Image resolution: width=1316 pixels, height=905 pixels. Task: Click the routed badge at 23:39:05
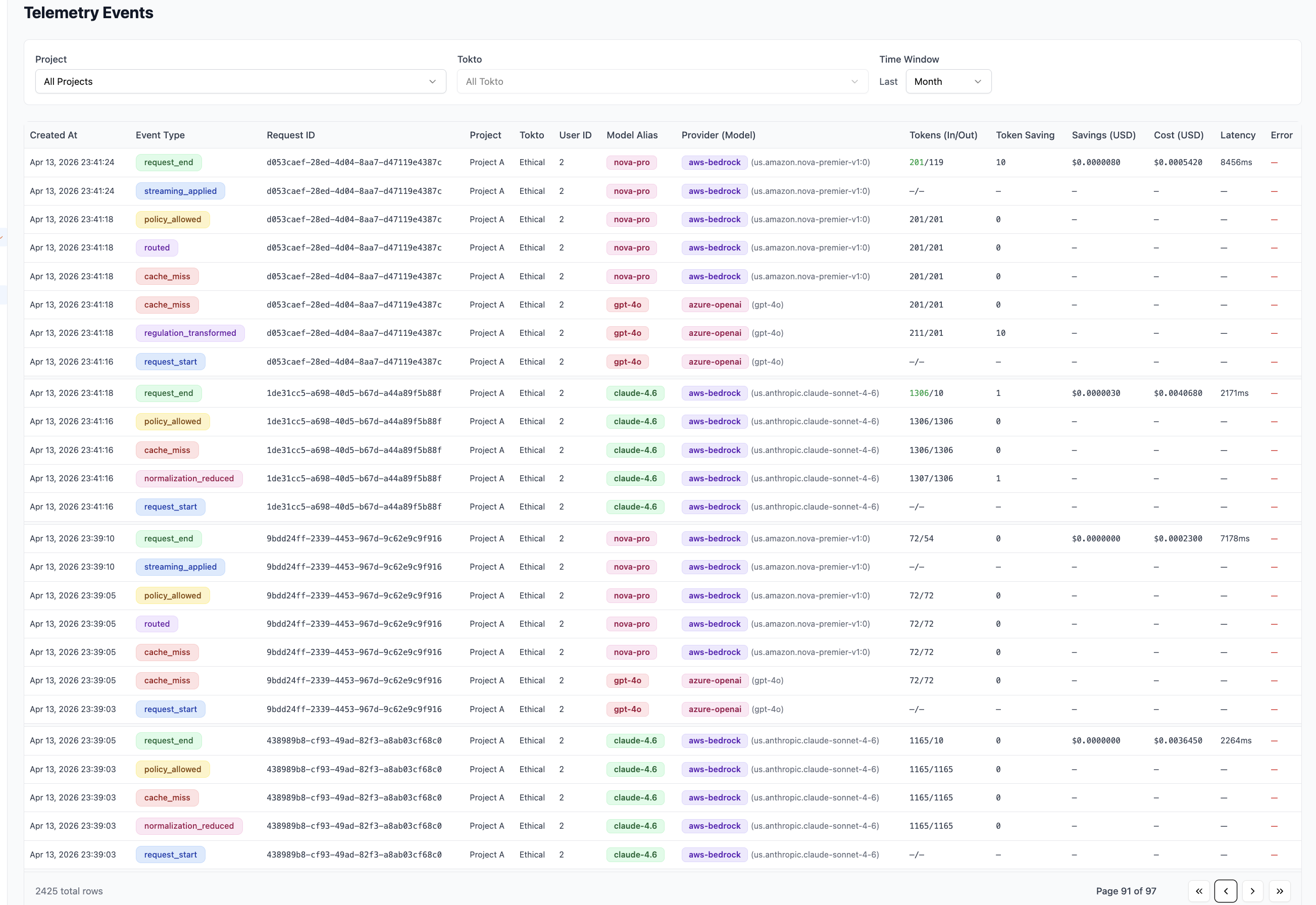pyautogui.click(x=157, y=624)
